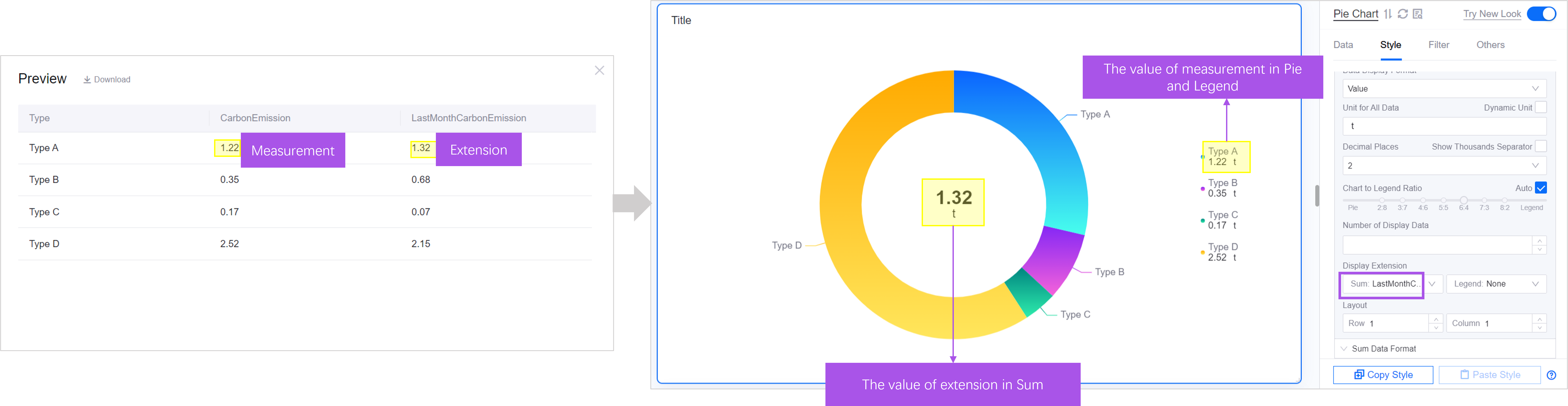This screenshot has height=406, width=1568.
Task: Switch to the Filter tab
Action: coord(1438,45)
